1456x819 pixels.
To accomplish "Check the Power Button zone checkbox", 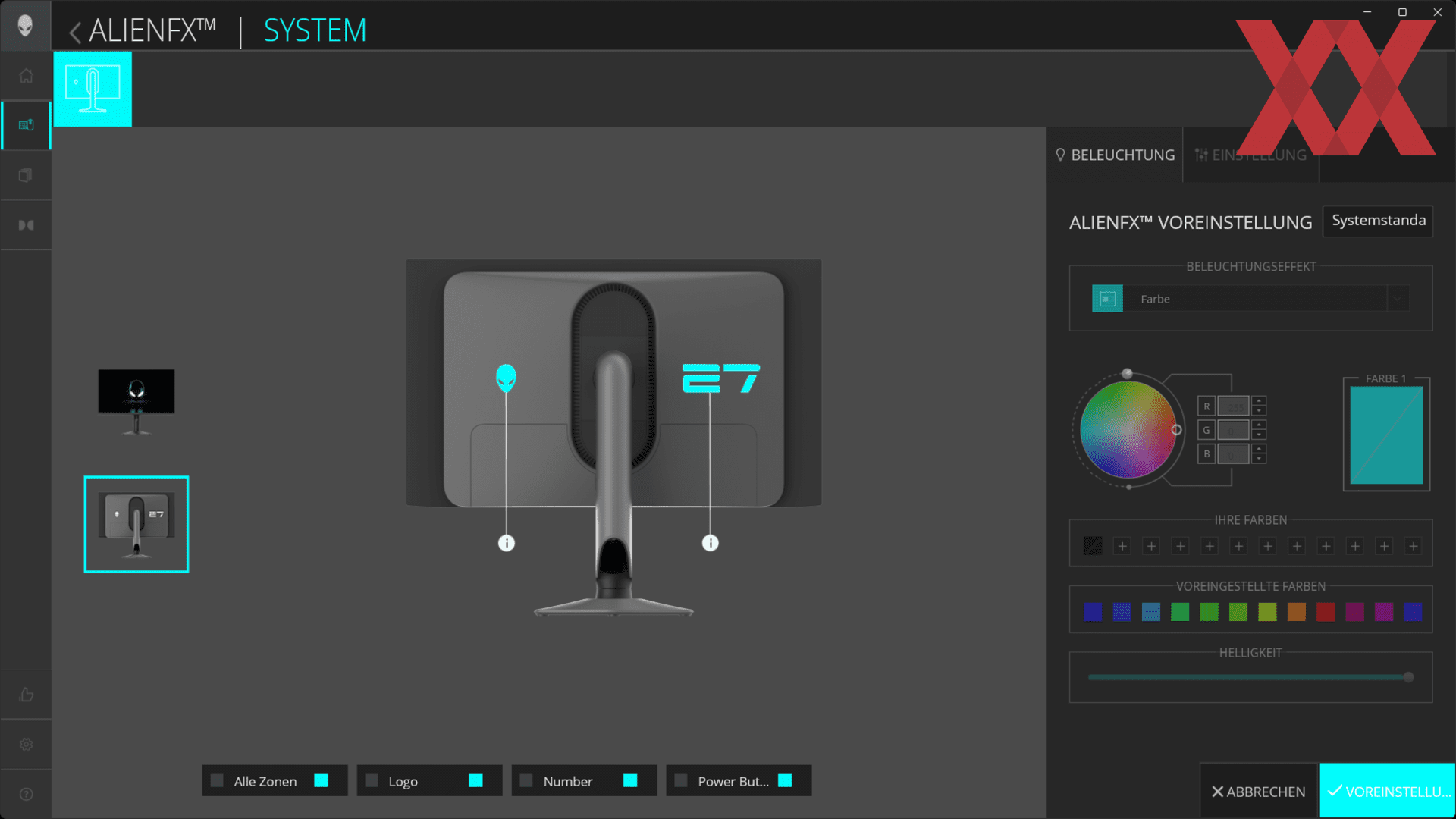I will click(x=681, y=780).
